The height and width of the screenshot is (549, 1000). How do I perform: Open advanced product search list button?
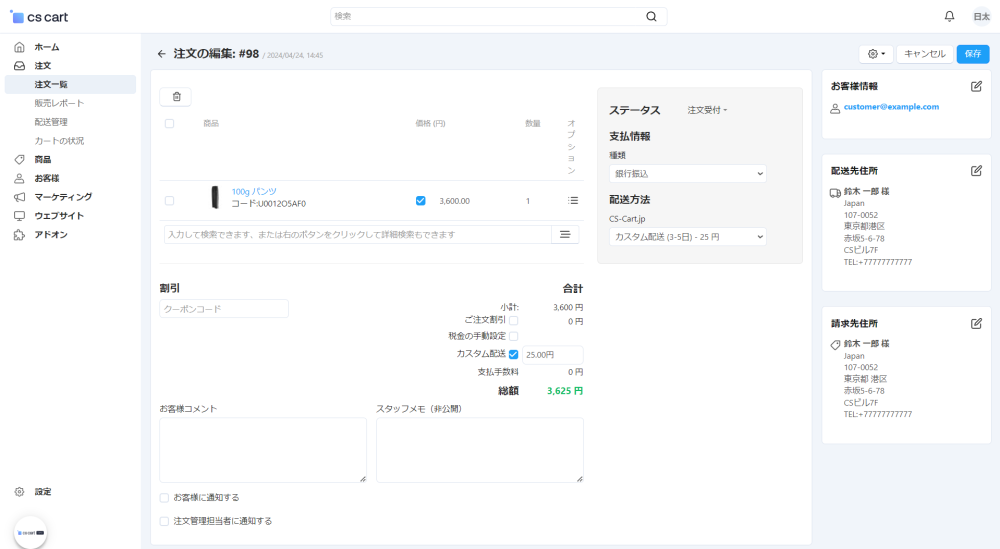(x=565, y=235)
